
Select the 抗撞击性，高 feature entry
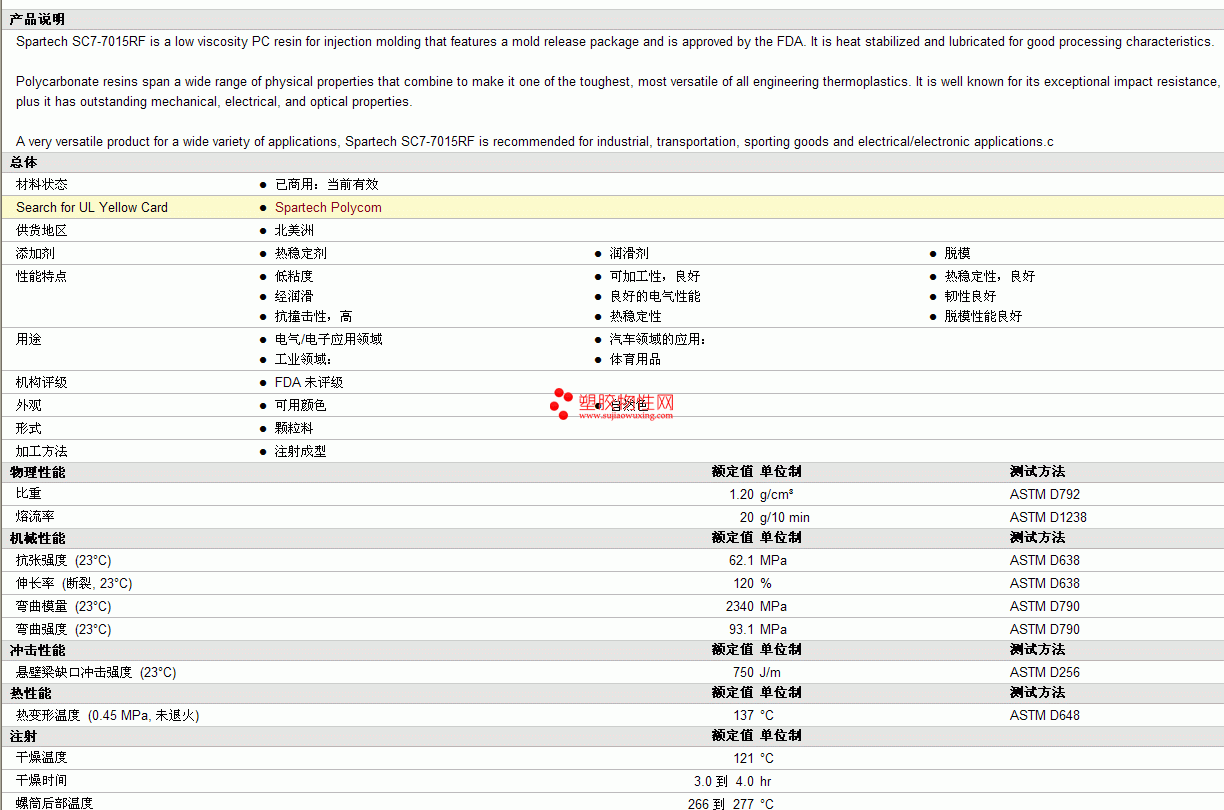[x=314, y=316]
